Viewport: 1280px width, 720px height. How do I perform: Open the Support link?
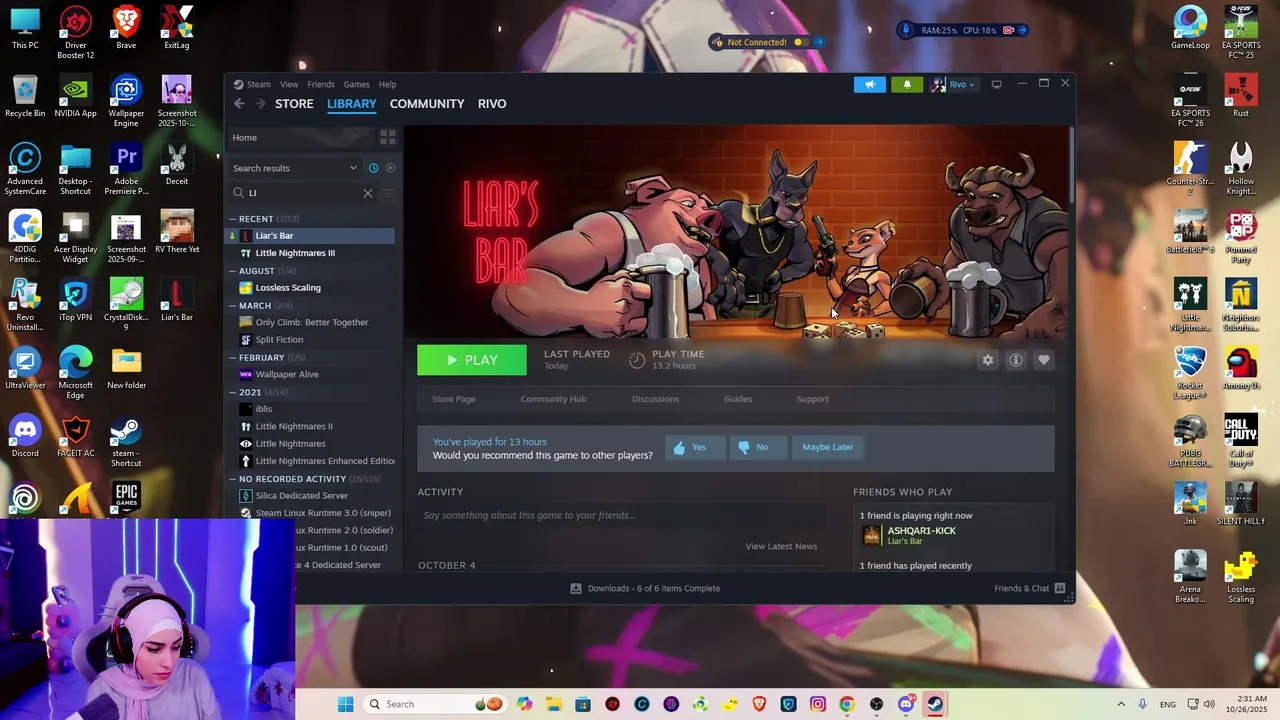[812, 399]
